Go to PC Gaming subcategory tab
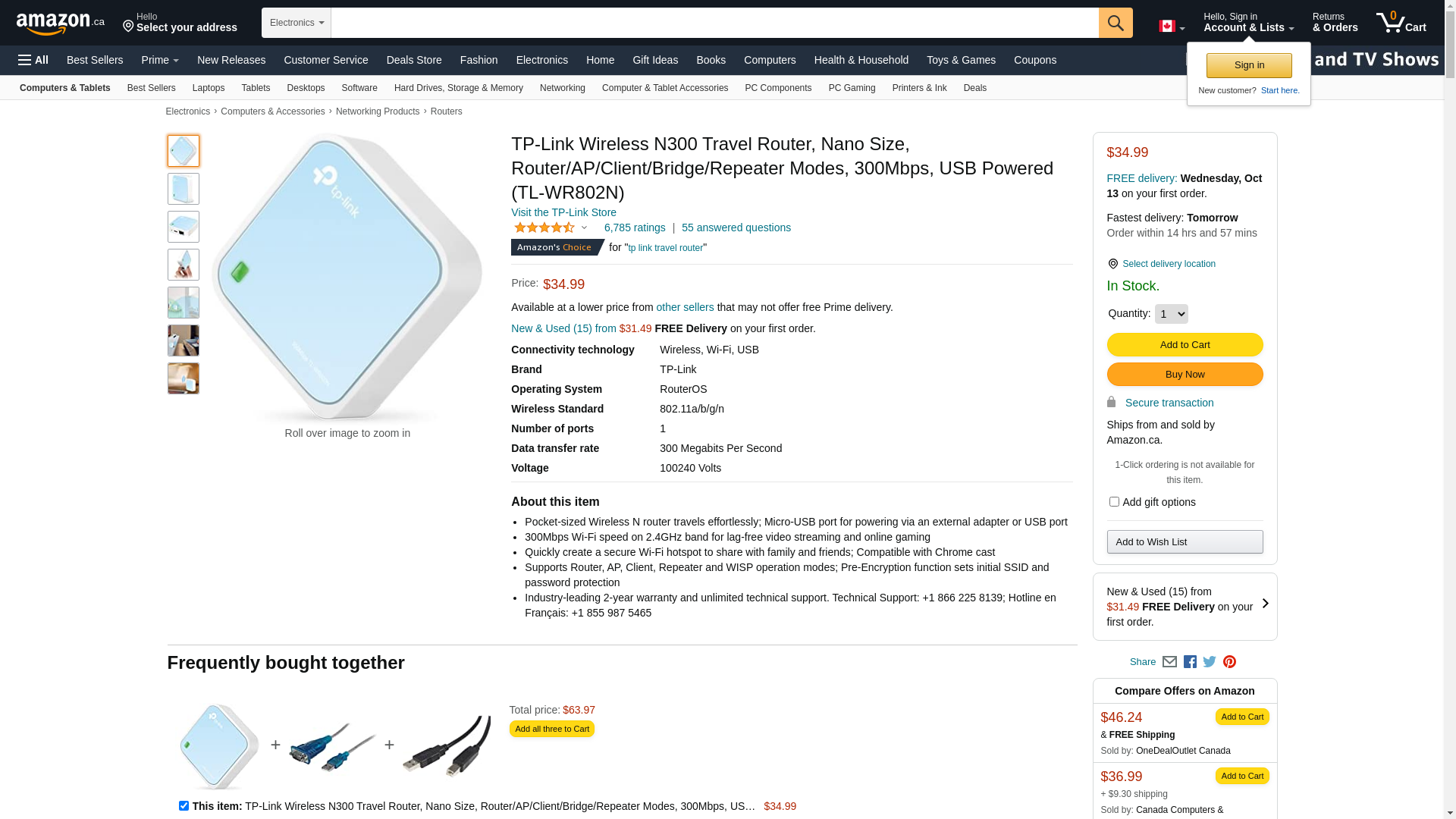The width and height of the screenshot is (1456, 819). 852,88
